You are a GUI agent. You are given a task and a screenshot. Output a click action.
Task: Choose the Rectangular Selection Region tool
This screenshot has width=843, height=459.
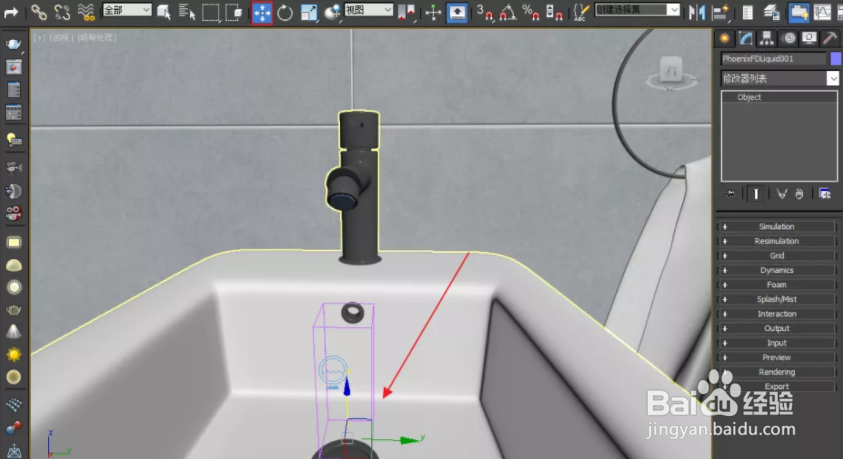point(210,12)
